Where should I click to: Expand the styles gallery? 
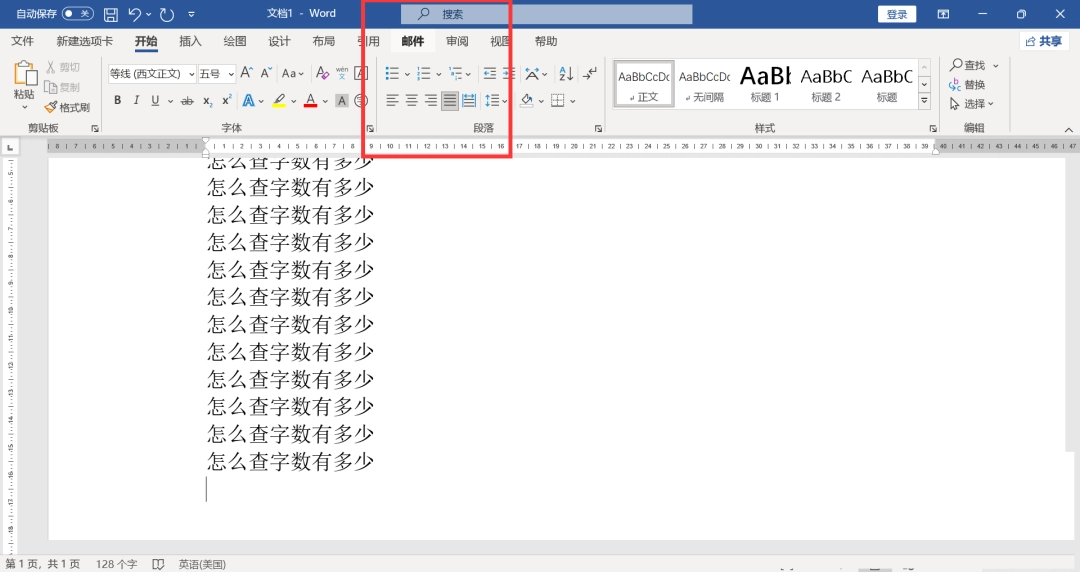[x=924, y=101]
